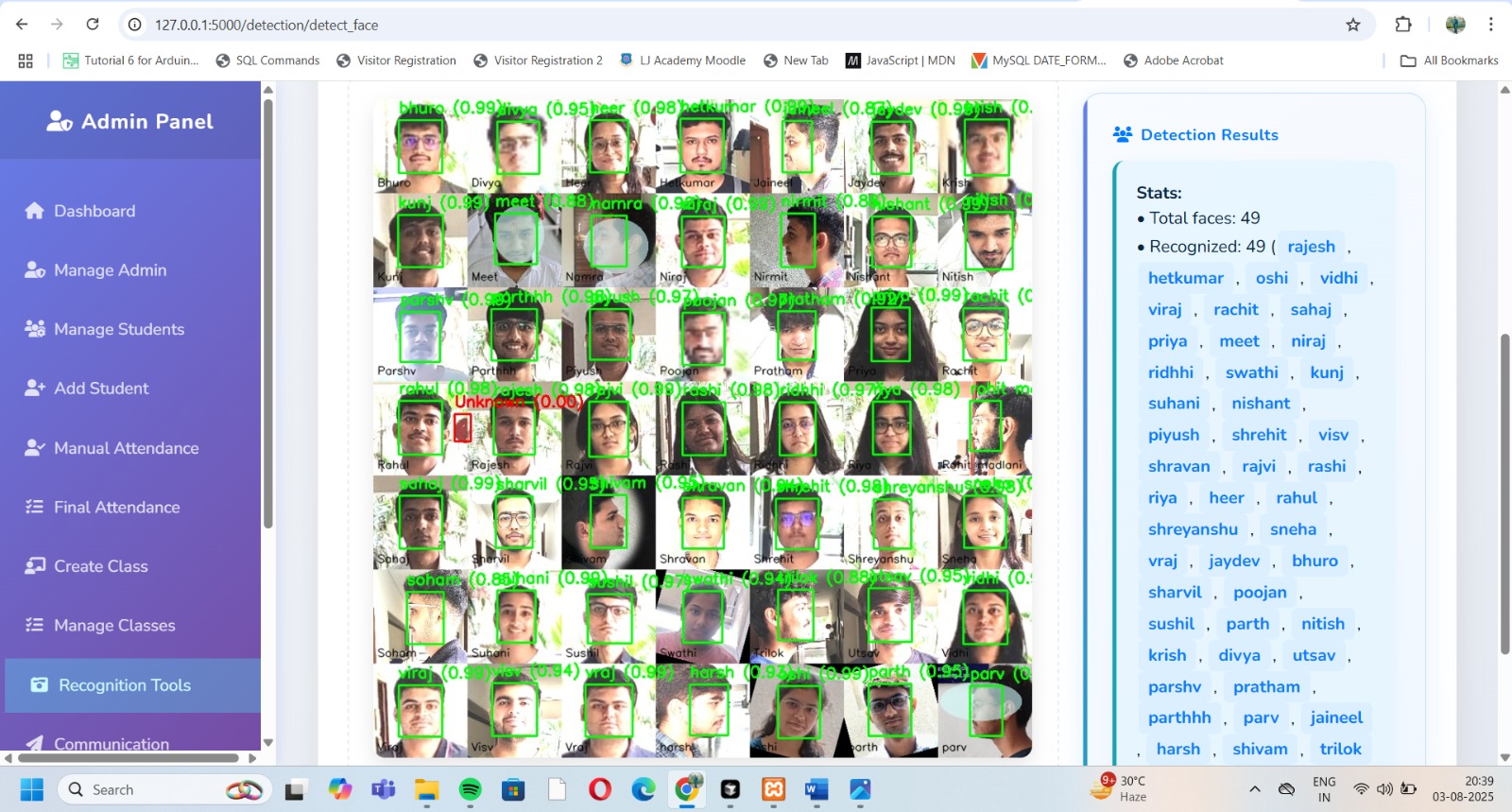The height and width of the screenshot is (812, 1512).
Task: Open Manage Classes in the sidebar
Action: click(114, 626)
